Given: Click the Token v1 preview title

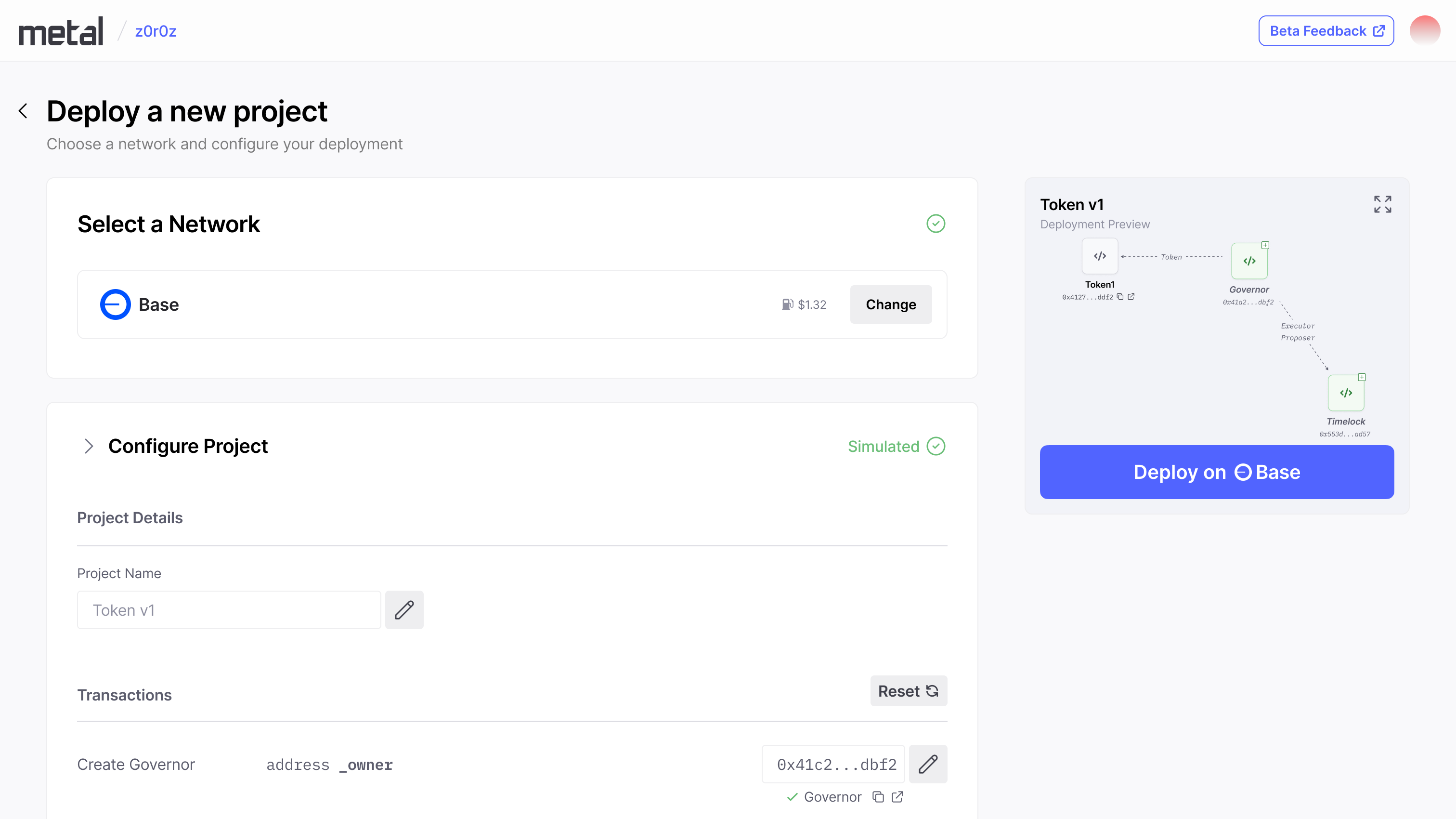Looking at the screenshot, I should (x=1072, y=204).
